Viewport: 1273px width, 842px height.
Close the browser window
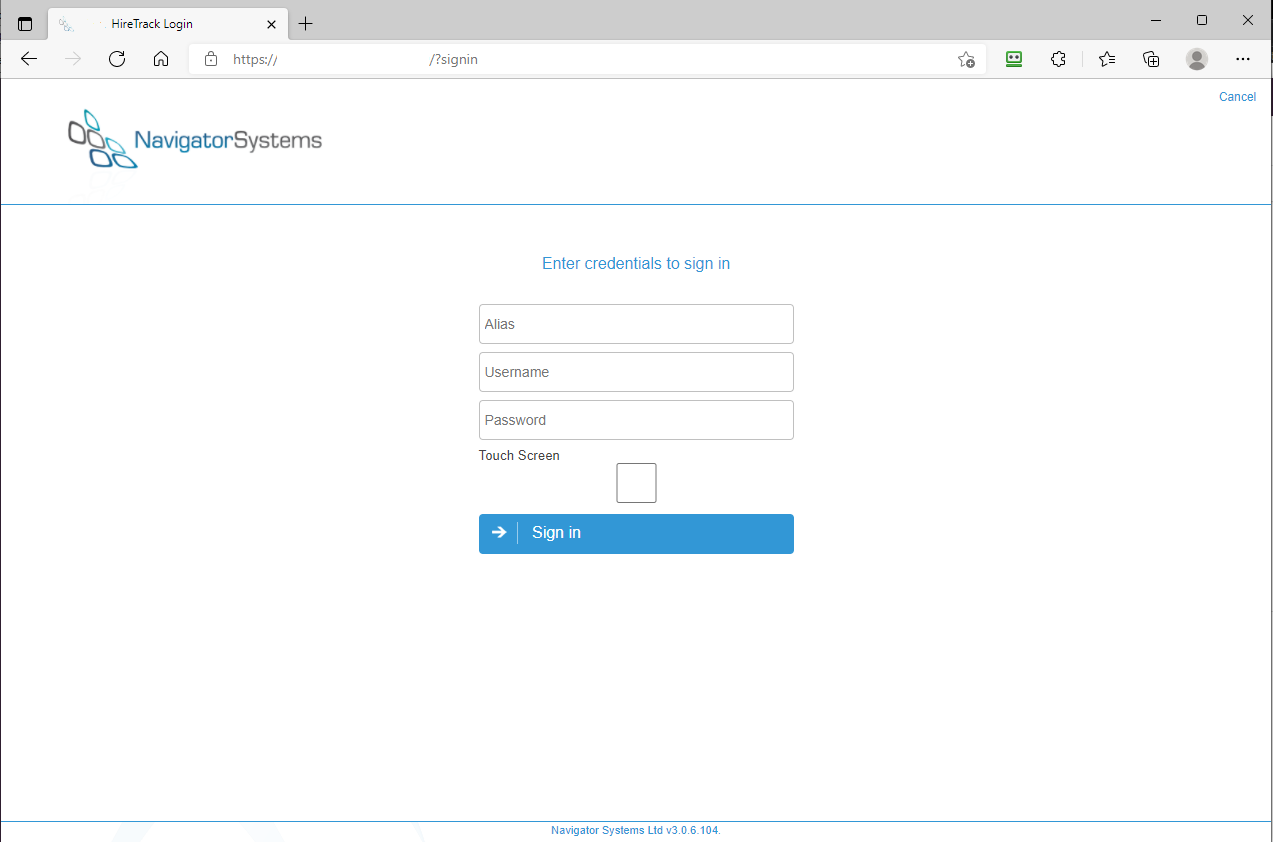pos(1248,20)
